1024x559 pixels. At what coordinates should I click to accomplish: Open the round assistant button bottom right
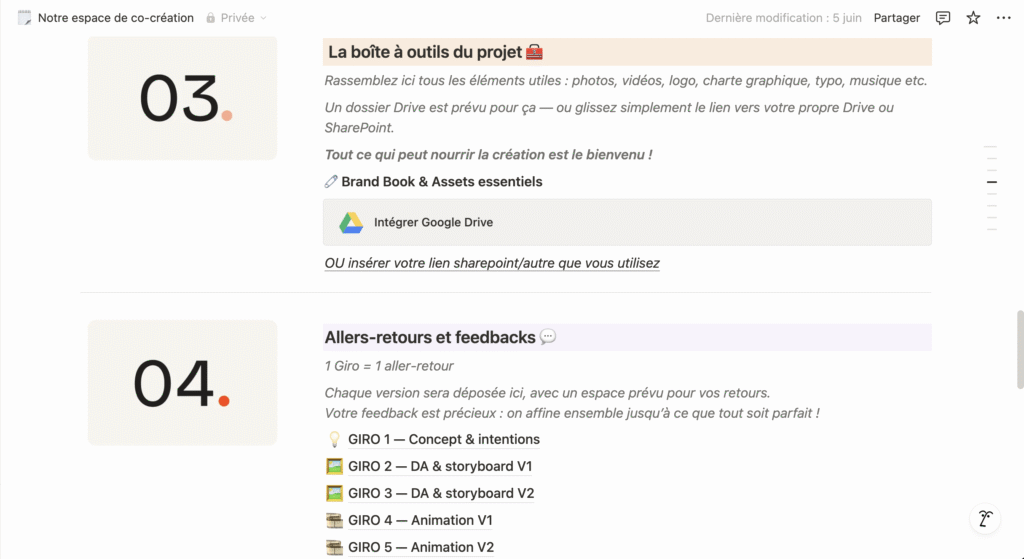[985, 518]
